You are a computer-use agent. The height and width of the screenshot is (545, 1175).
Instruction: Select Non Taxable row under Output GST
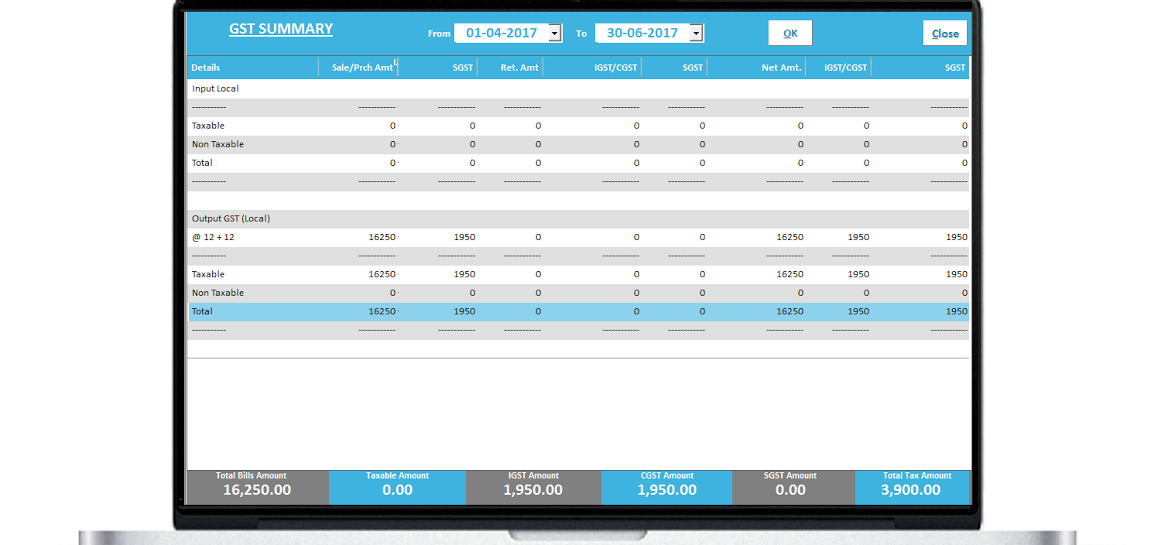[579, 293]
